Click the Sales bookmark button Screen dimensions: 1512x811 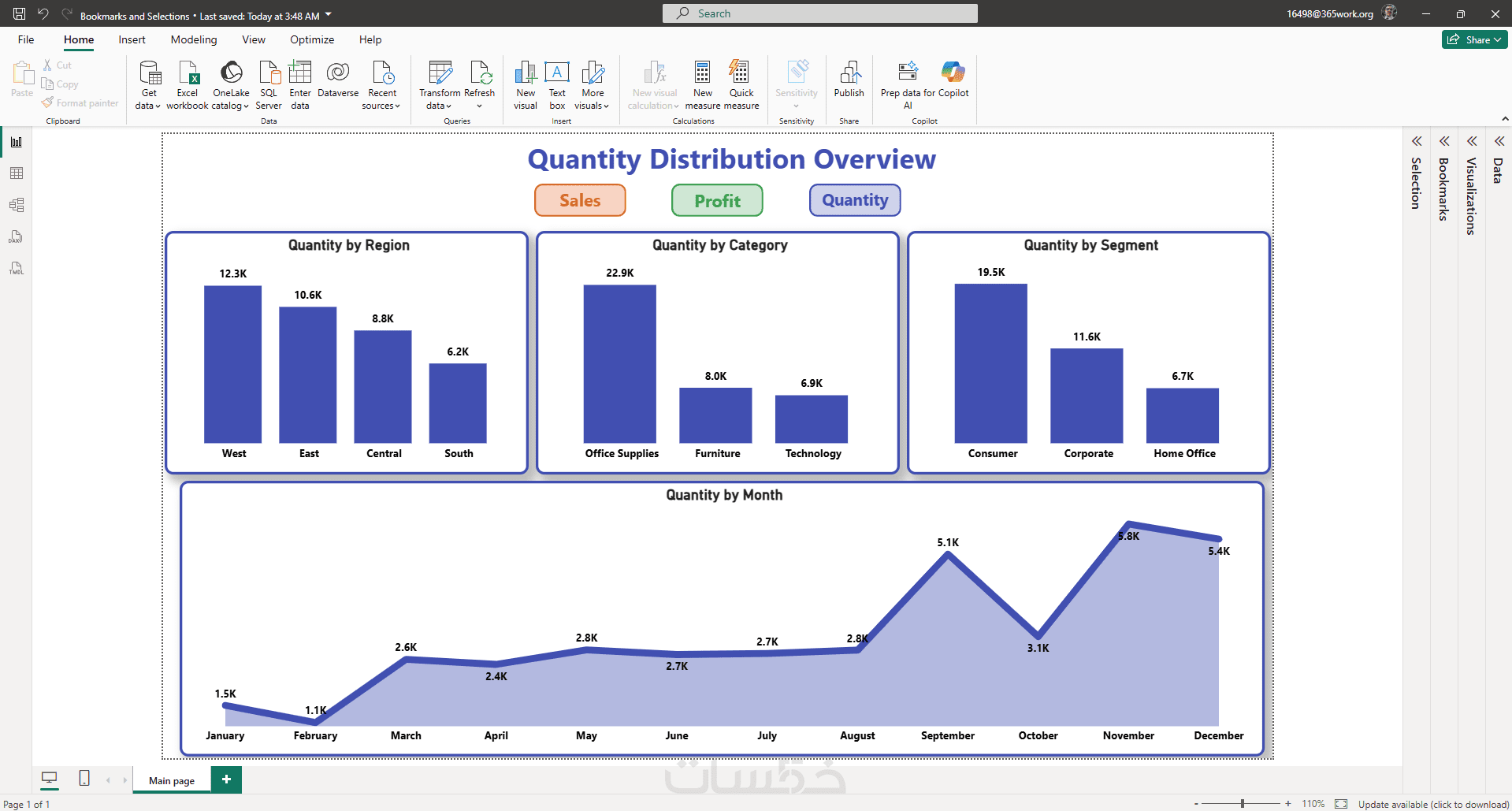click(x=580, y=200)
